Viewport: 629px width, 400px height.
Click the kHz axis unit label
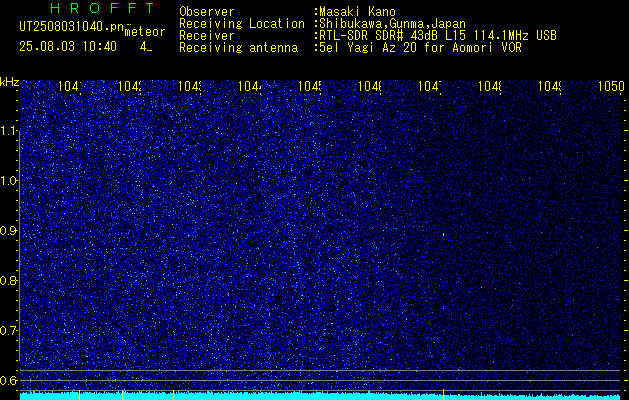tap(10, 82)
